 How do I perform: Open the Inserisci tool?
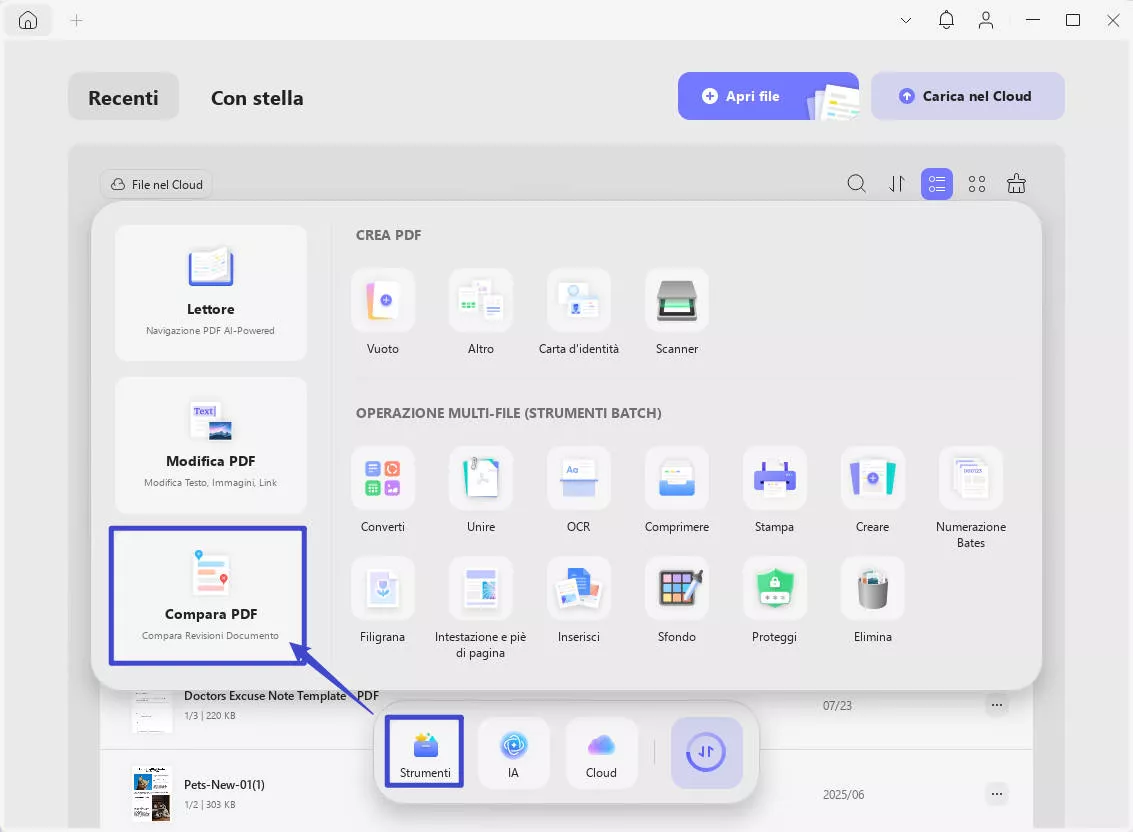point(579,588)
